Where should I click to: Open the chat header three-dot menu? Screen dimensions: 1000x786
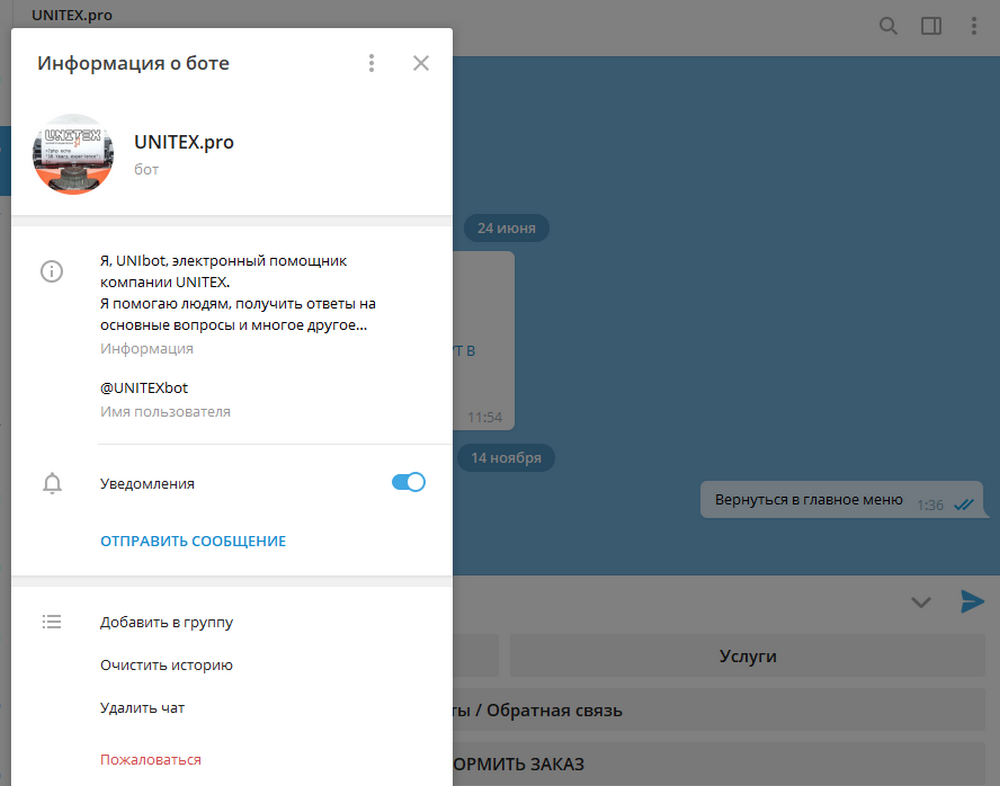point(974,26)
